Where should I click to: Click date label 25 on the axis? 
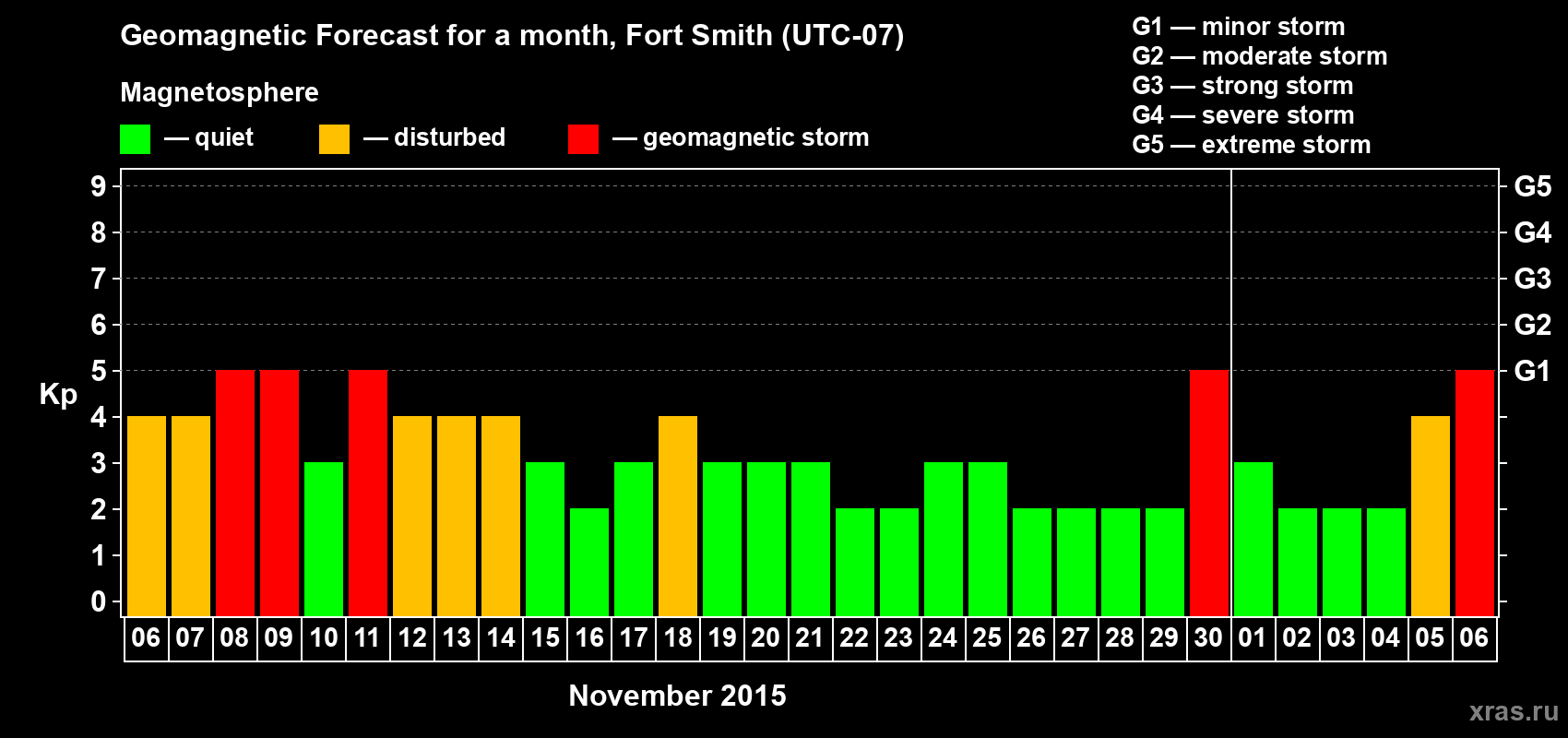(x=987, y=638)
